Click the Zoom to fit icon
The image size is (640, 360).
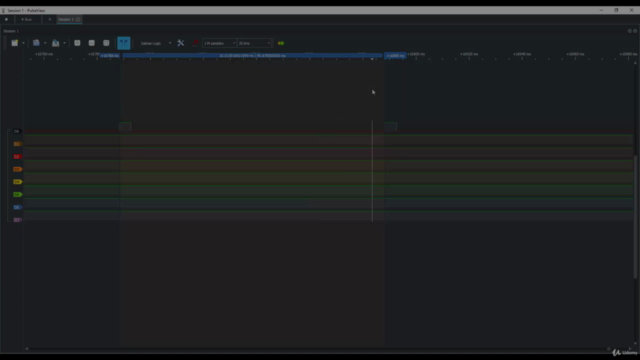106,43
